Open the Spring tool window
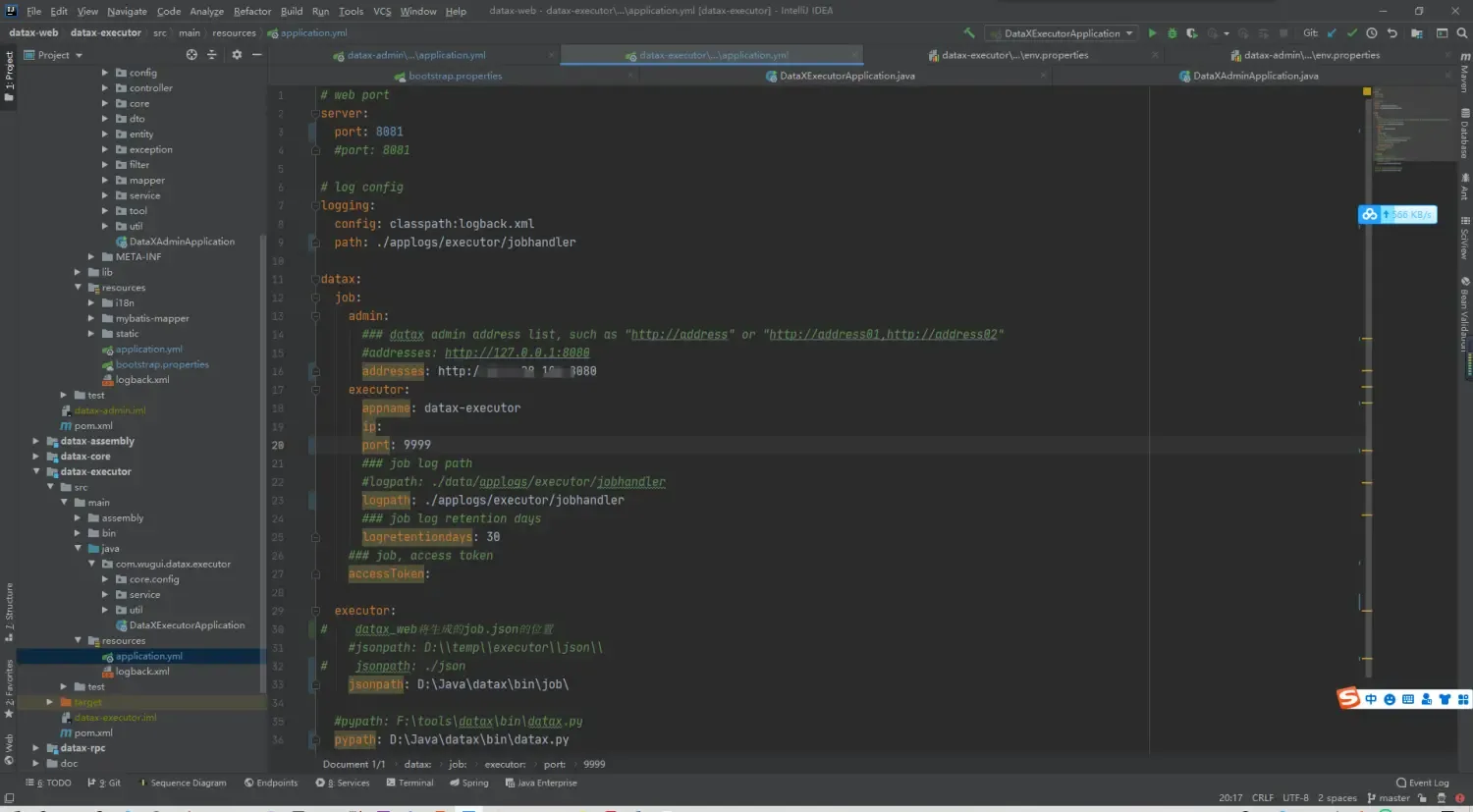This screenshot has width=1473, height=812. (x=469, y=783)
